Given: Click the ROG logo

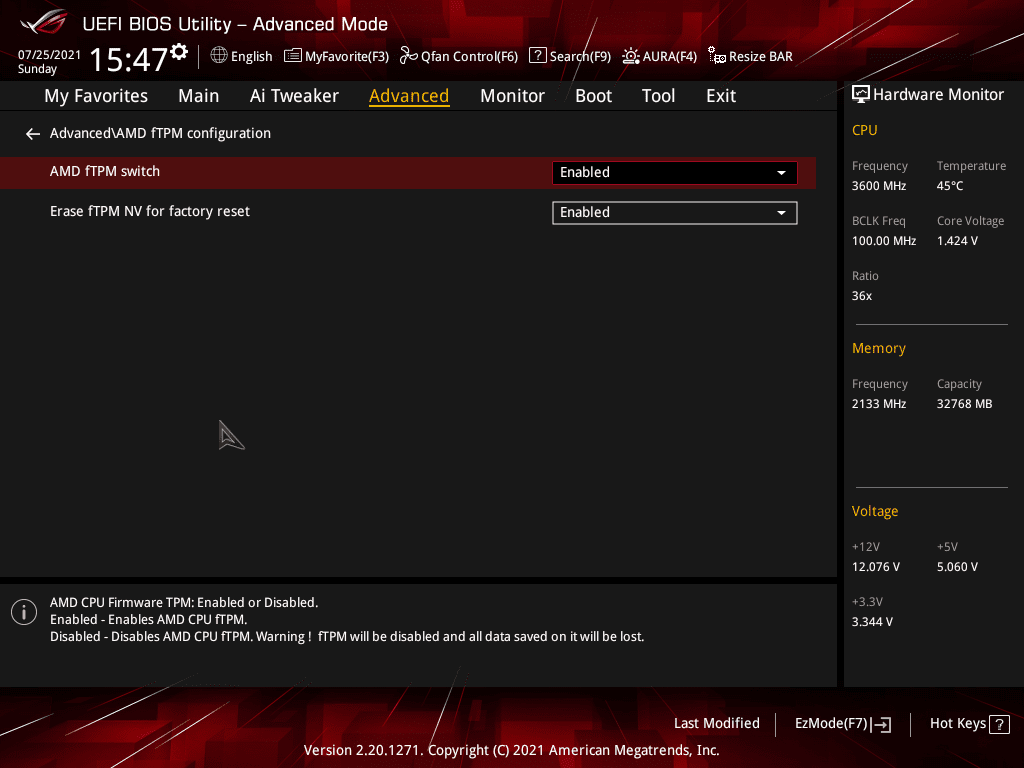Looking at the screenshot, I should point(43,23).
